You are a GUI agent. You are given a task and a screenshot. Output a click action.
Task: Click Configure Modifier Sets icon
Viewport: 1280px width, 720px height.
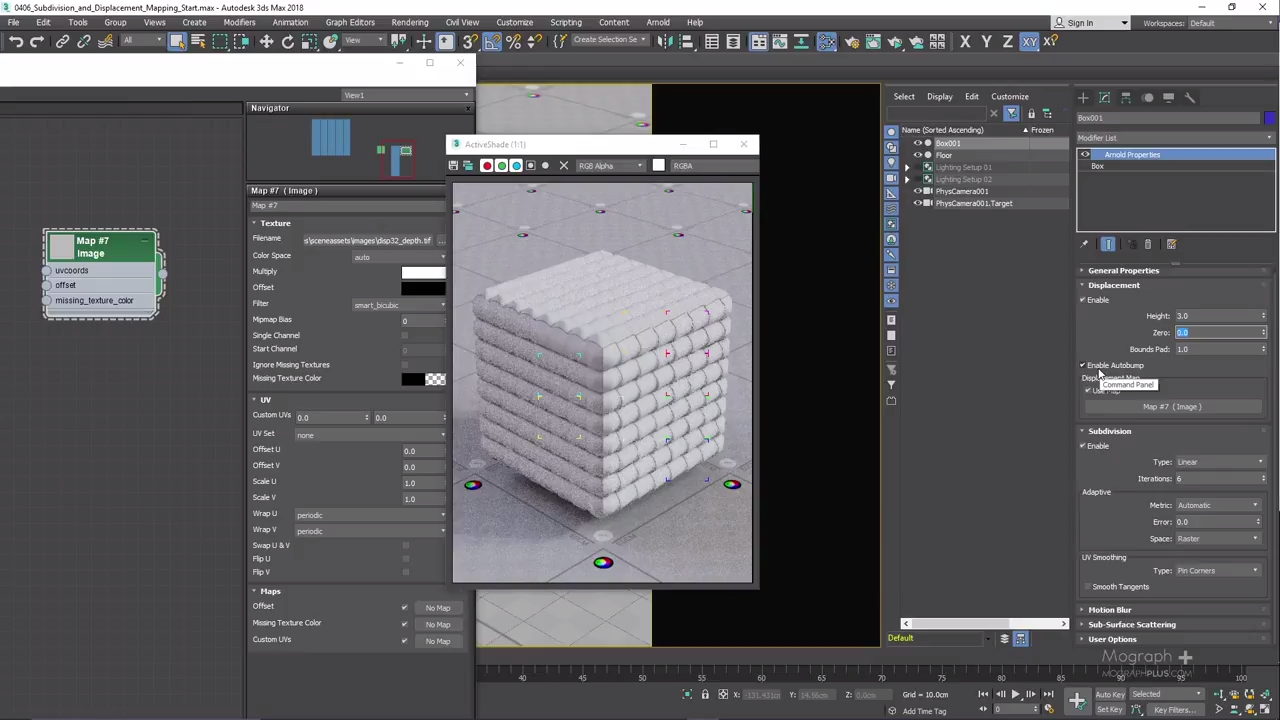[1171, 244]
